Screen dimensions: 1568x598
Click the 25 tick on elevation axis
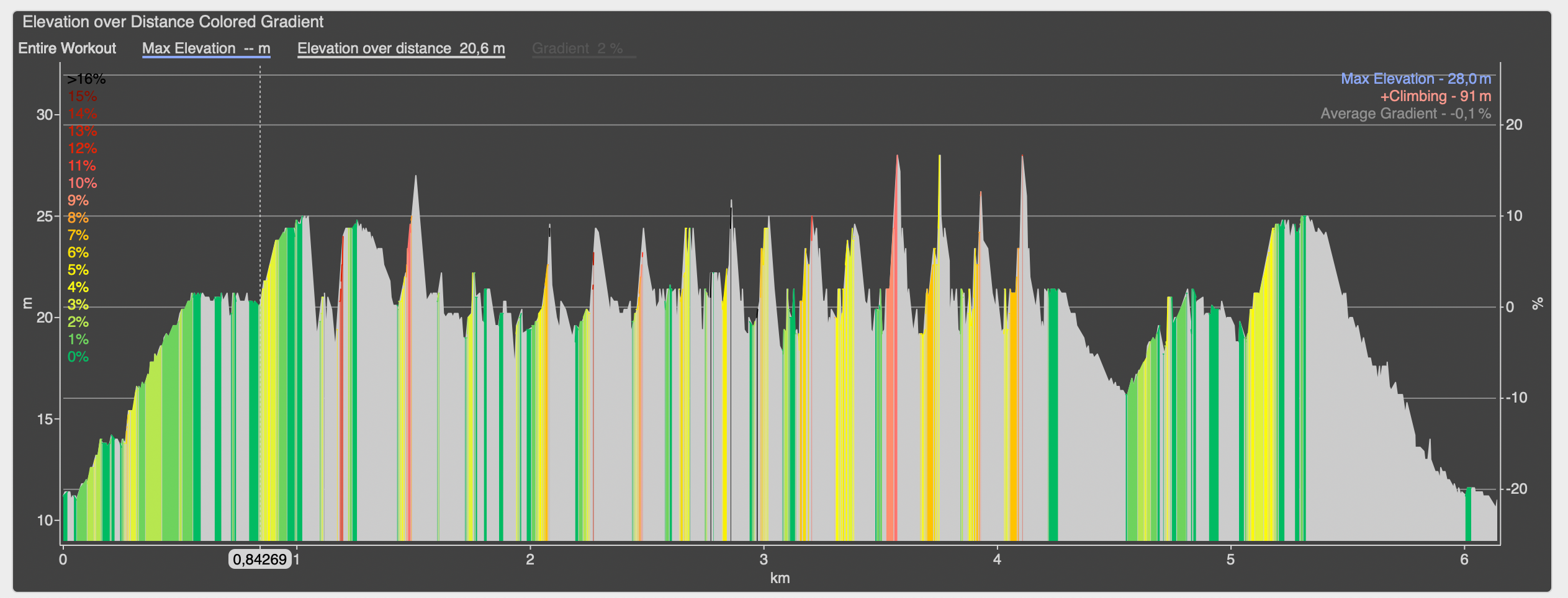(x=45, y=216)
